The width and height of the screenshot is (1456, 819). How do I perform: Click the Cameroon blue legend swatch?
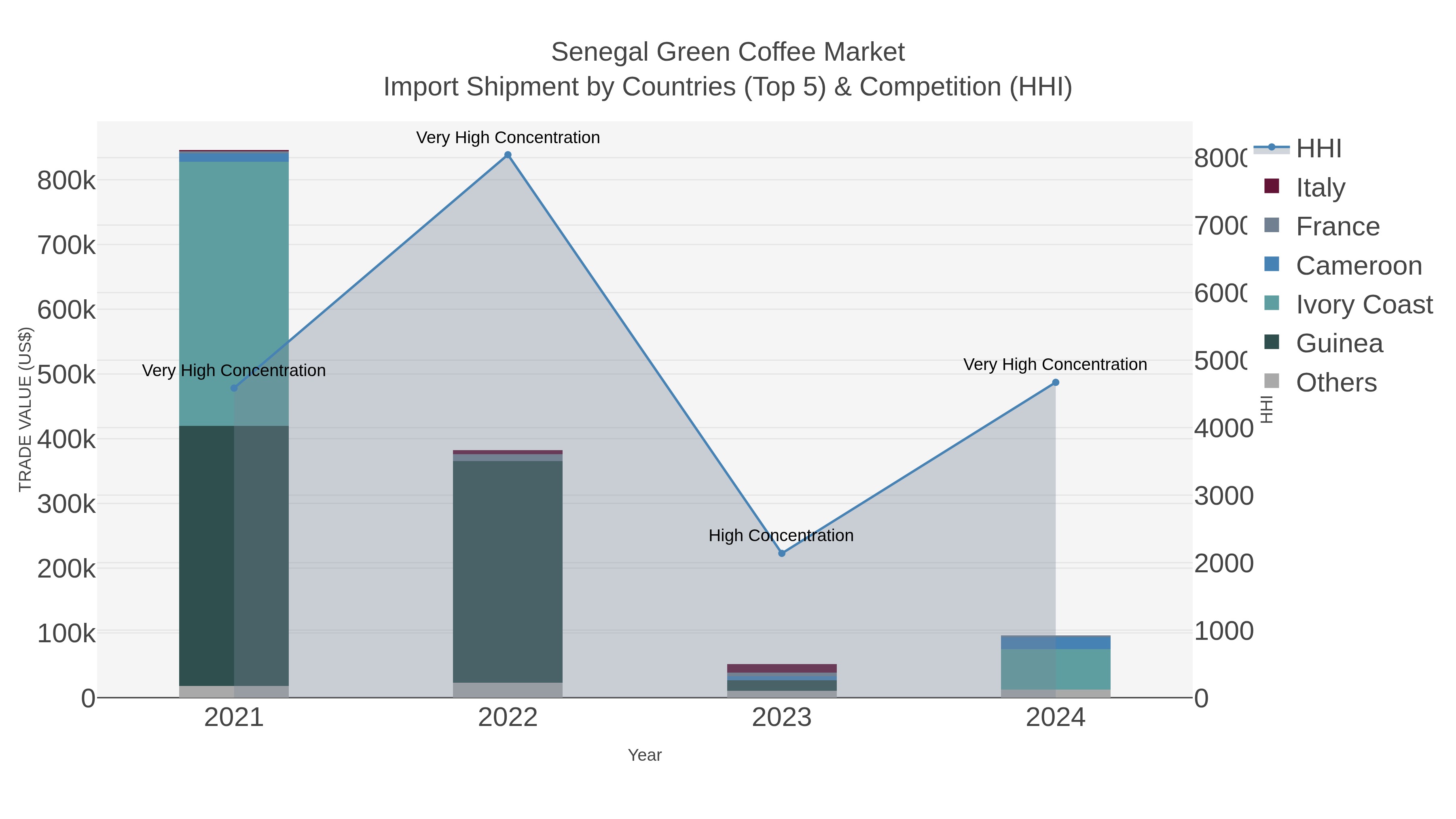pyautogui.click(x=1272, y=263)
